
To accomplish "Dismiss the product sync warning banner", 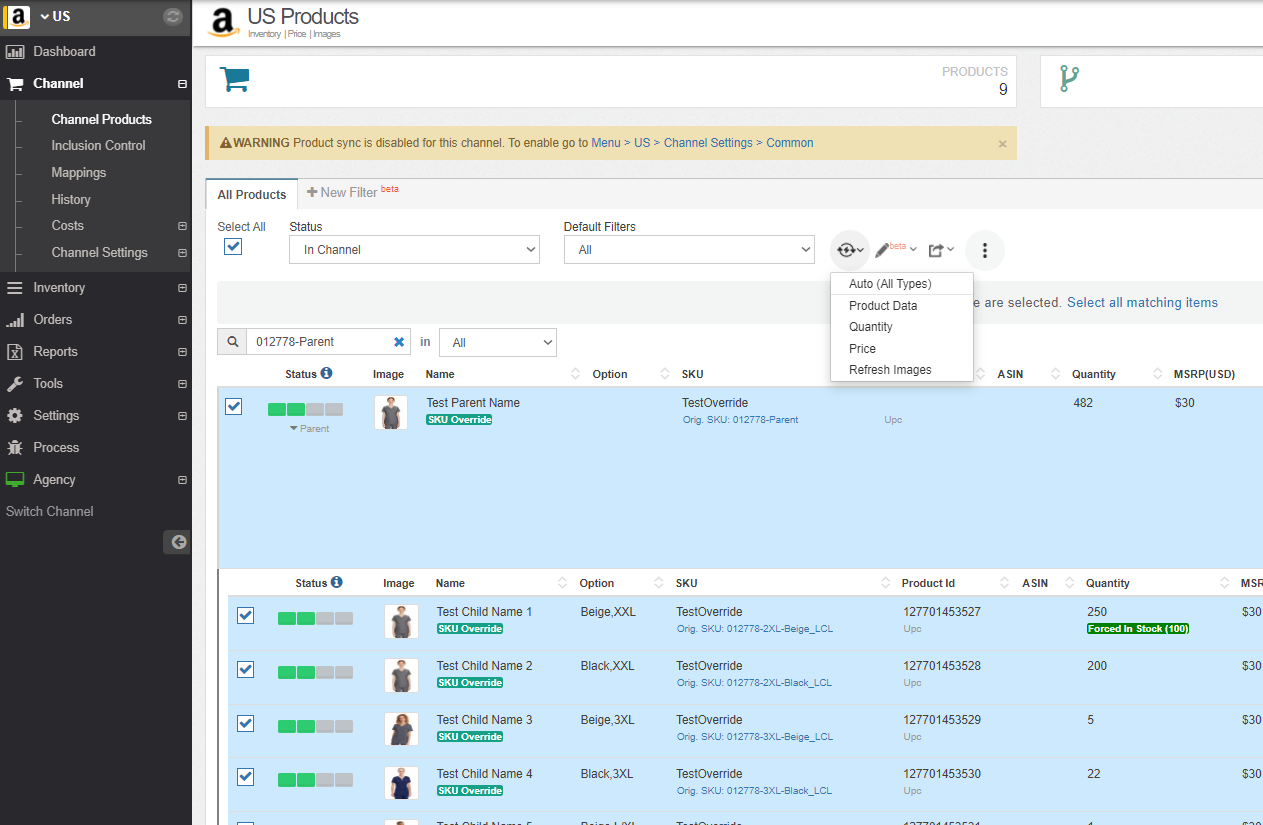I will pos(1002,144).
